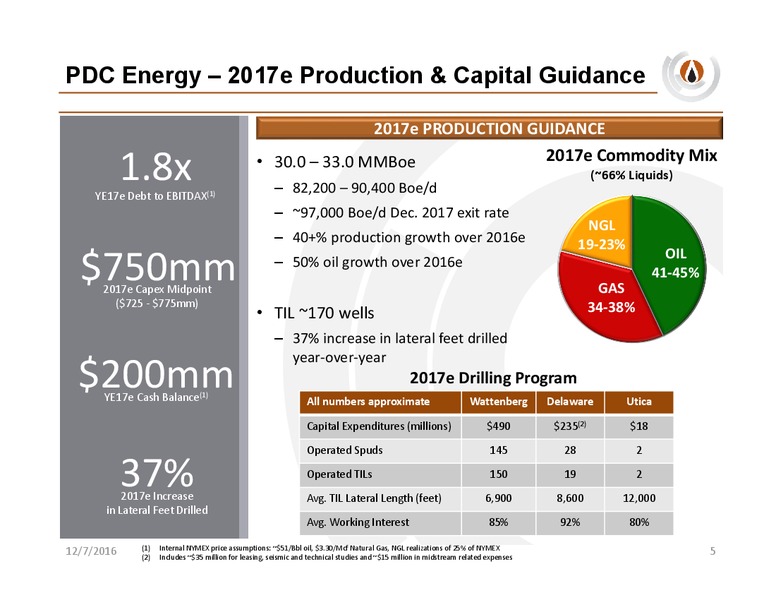Click '2017e Capex Midpoint' label
Viewport: 776px width, 600px height.
coord(157,289)
